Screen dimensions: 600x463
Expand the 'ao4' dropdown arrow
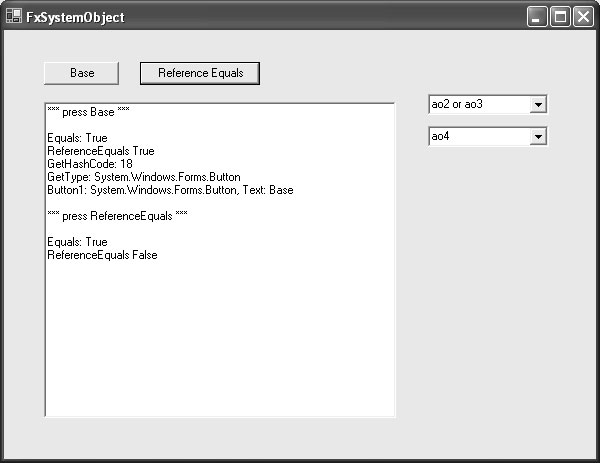click(538, 137)
